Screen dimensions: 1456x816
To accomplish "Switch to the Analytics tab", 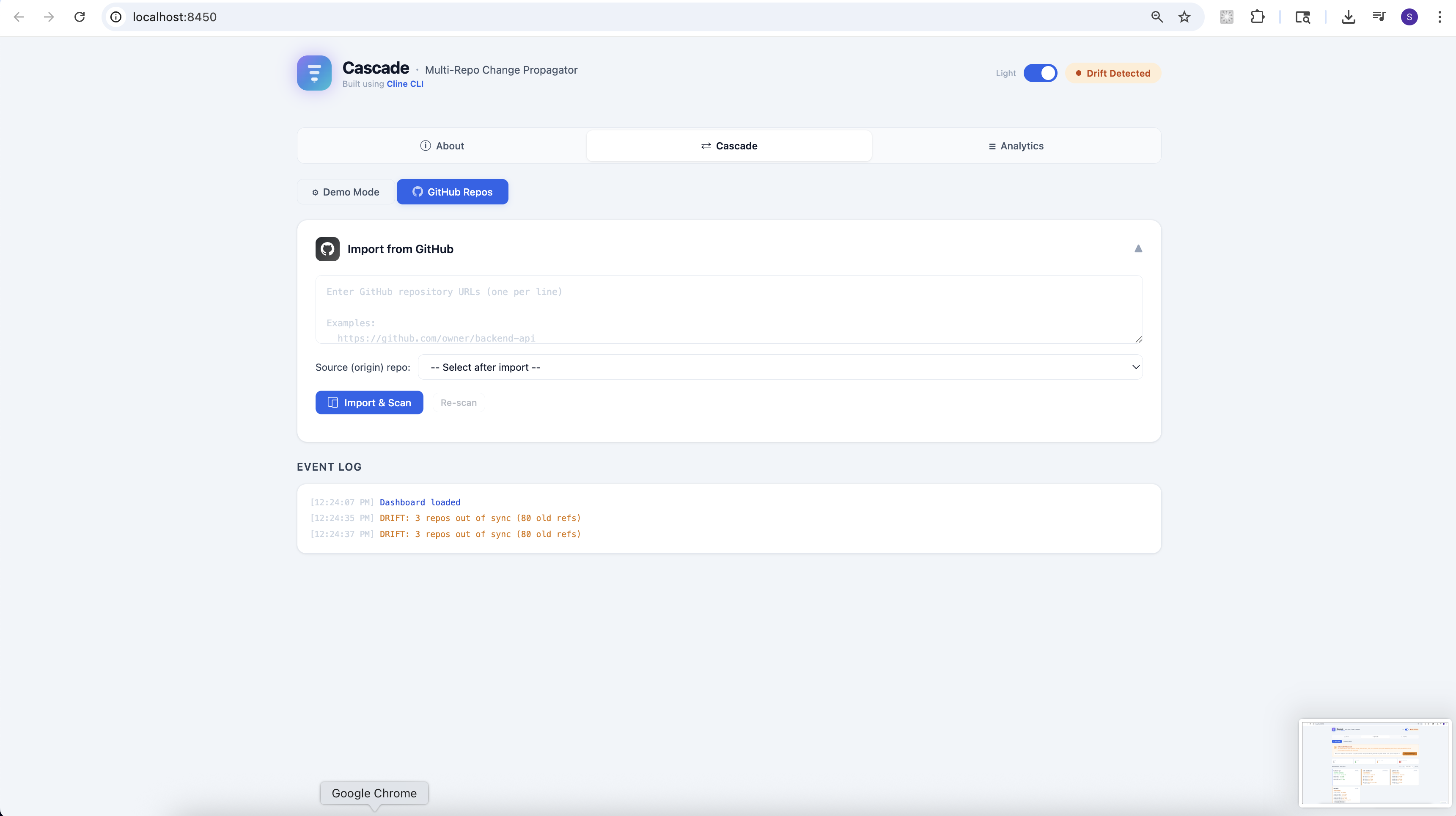I will [x=1016, y=146].
